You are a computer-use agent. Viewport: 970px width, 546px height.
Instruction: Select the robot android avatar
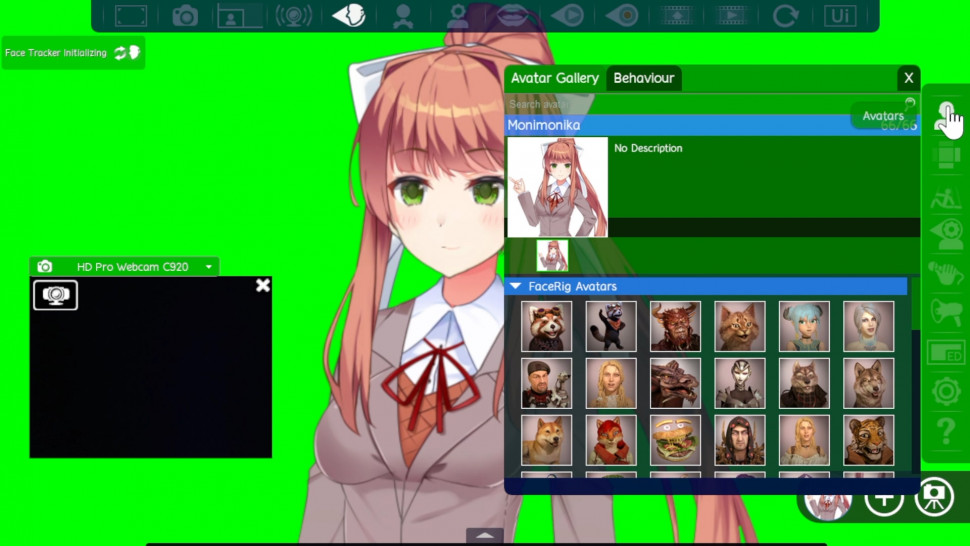tap(739, 383)
